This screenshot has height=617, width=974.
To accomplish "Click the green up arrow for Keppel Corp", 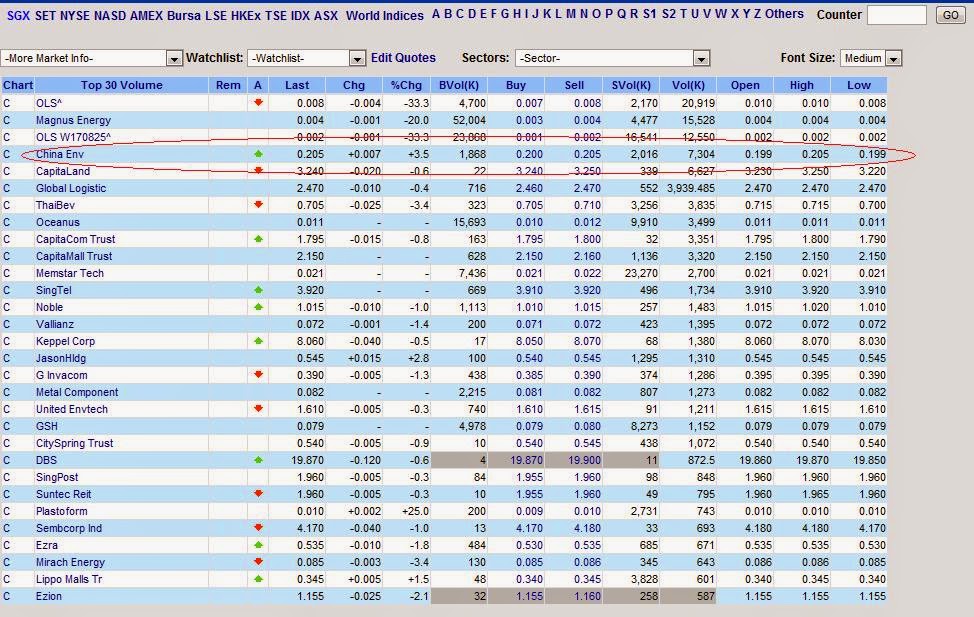I will pos(258,340).
